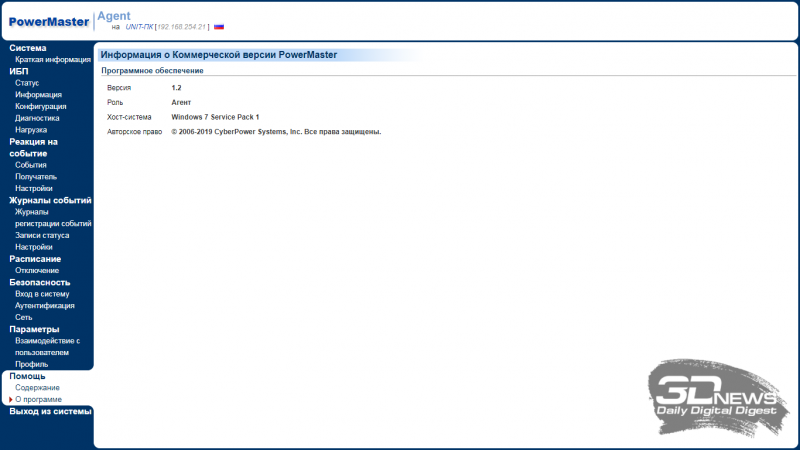Click the Авторское право label
The height and width of the screenshot is (450, 800).
(x=134, y=132)
